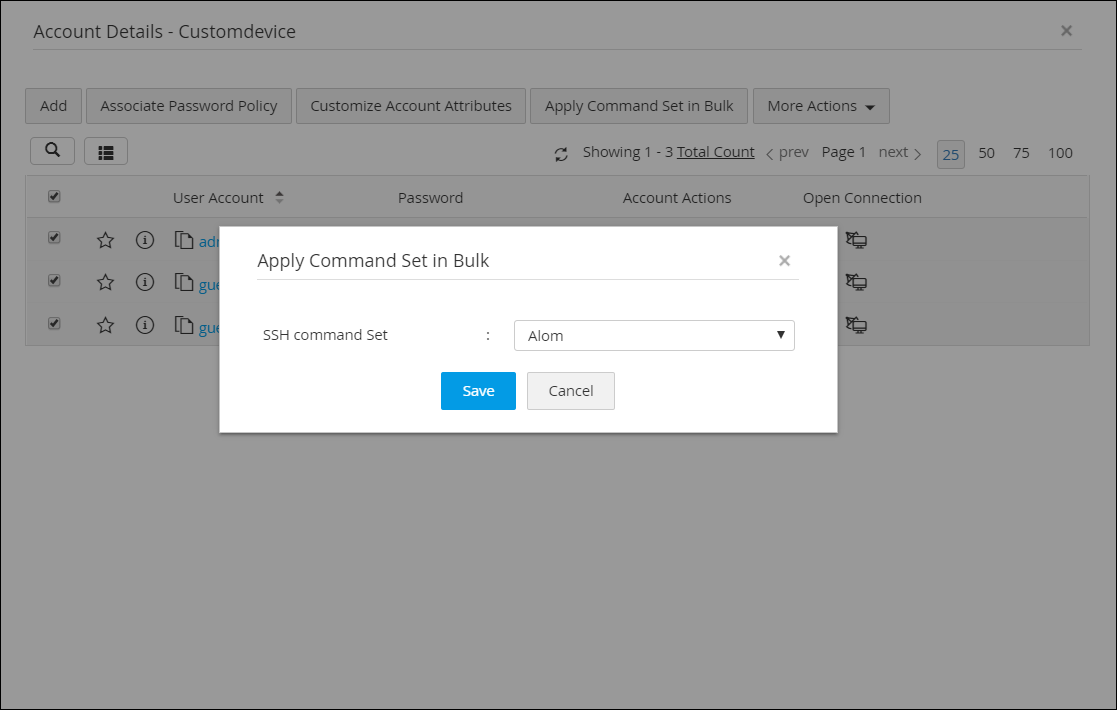Expand the More Actions dropdown
Image resolution: width=1117 pixels, height=710 pixels.
(x=821, y=106)
